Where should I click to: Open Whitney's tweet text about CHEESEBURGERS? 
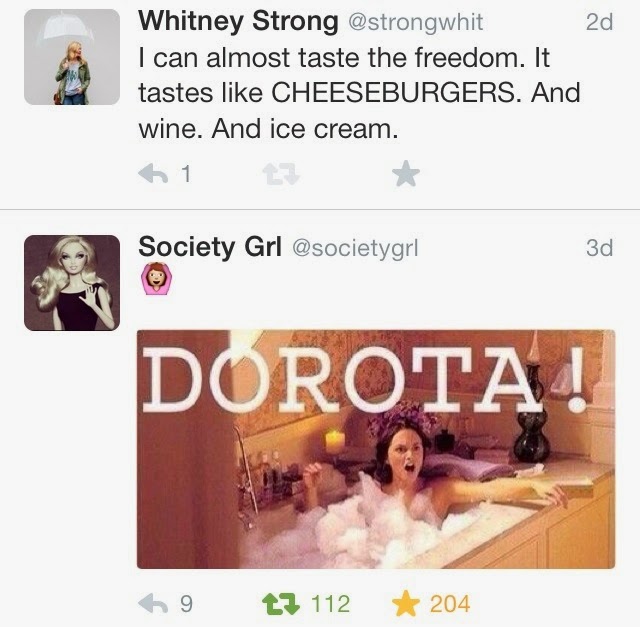[x=359, y=93]
